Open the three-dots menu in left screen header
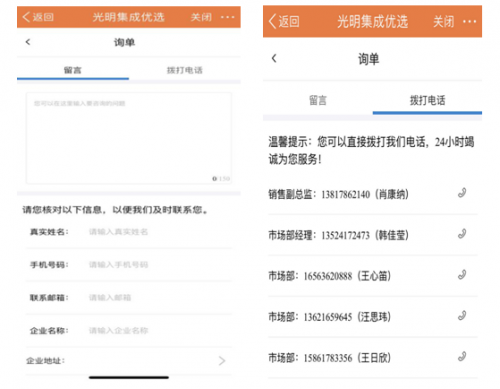 (228, 17)
